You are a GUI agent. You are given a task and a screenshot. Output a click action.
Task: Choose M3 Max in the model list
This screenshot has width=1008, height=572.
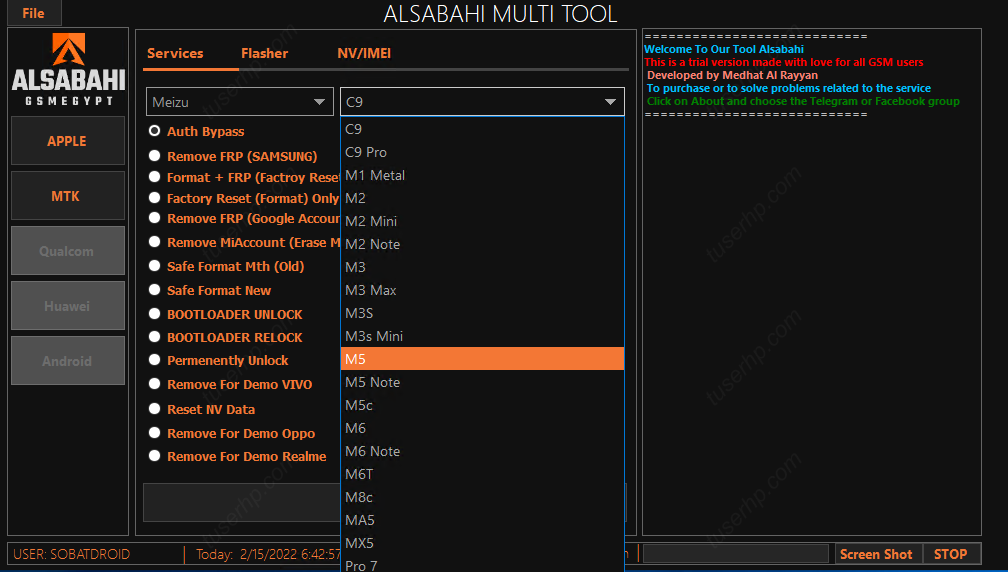pyautogui.click(x=482, y=290)
